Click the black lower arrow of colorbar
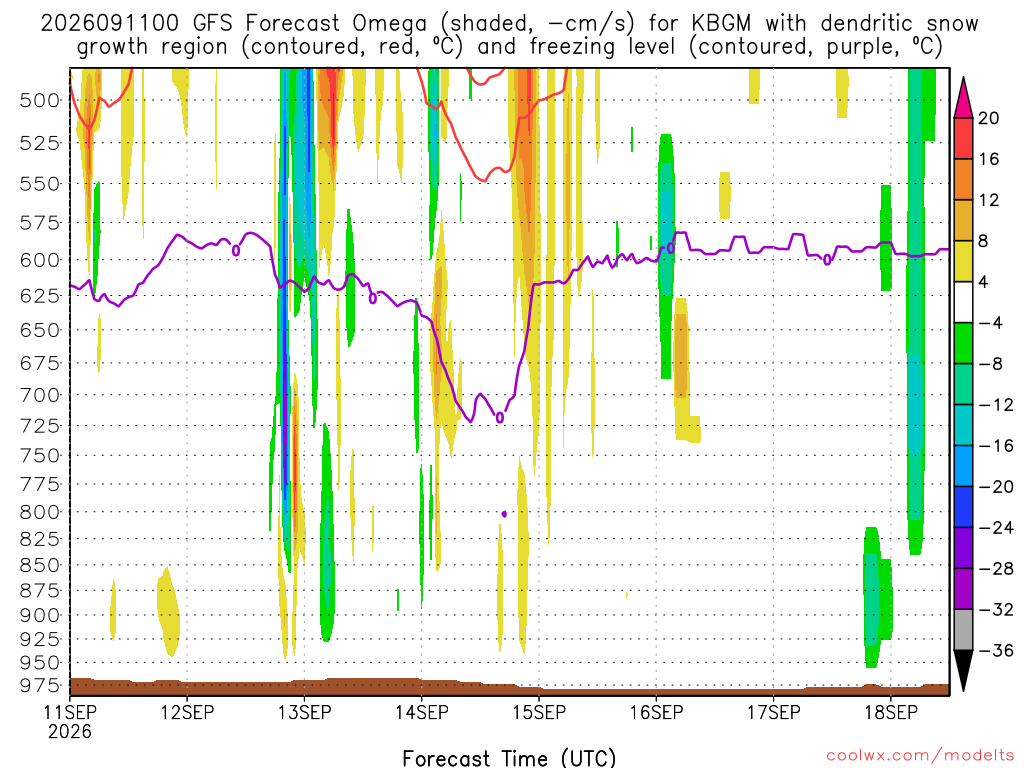This screenshot has height=768, width=1024. pyautogui.click(x=963, y=671)
